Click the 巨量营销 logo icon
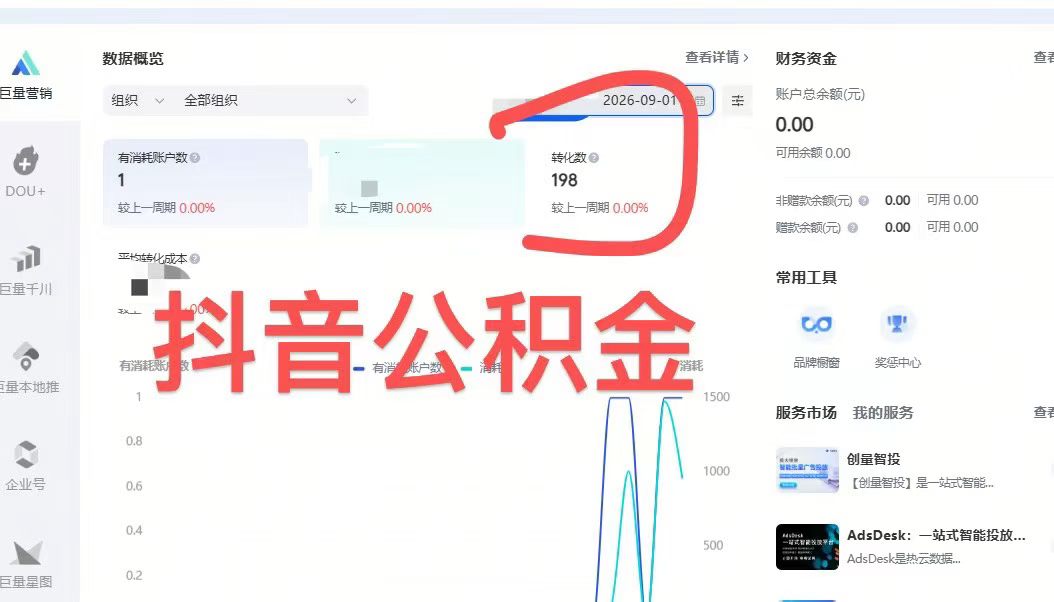Viewport: 1054px width, 602px height. click(26, 63)
